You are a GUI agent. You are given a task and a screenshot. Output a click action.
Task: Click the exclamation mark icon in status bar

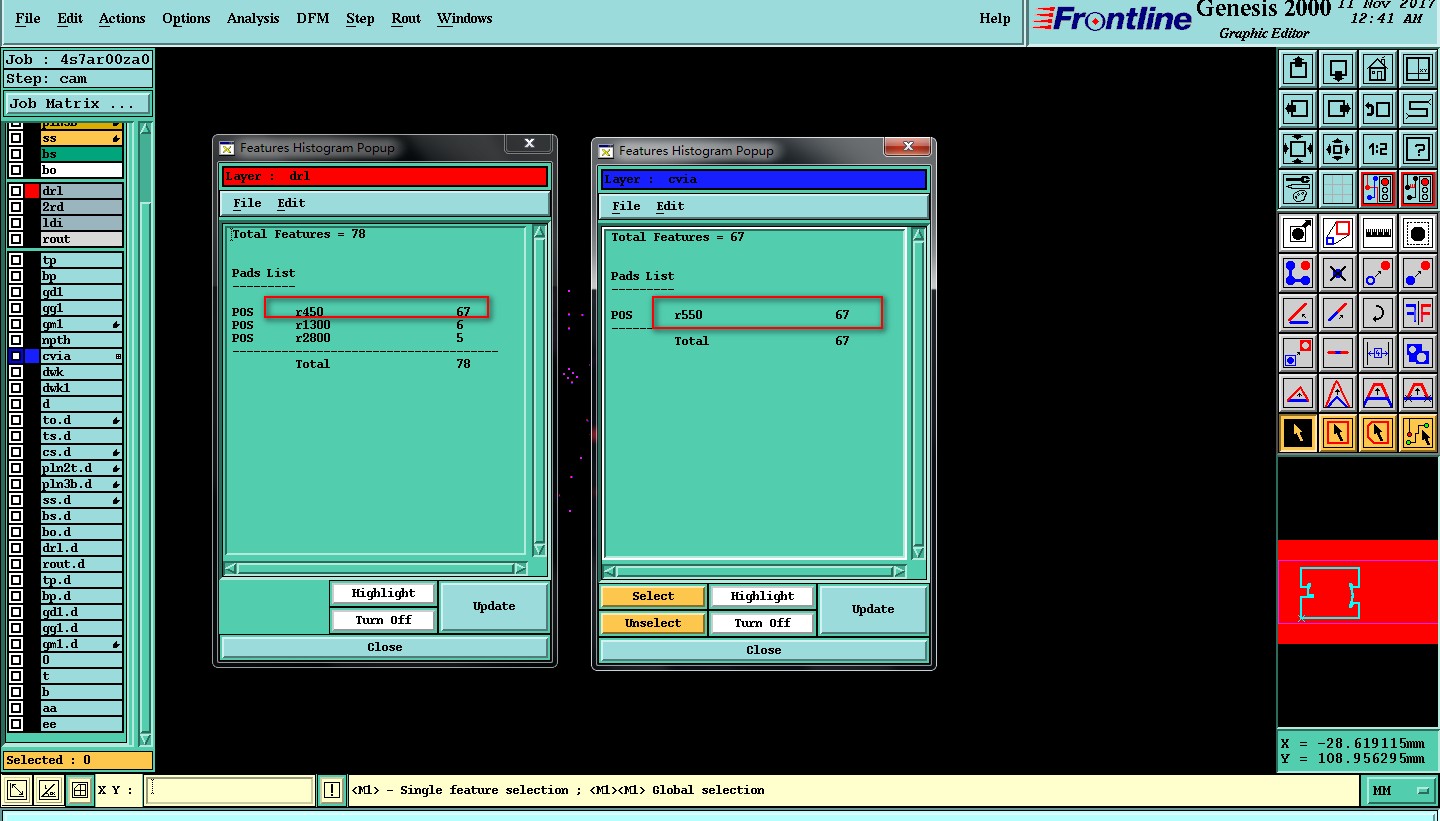click(332, 790)
